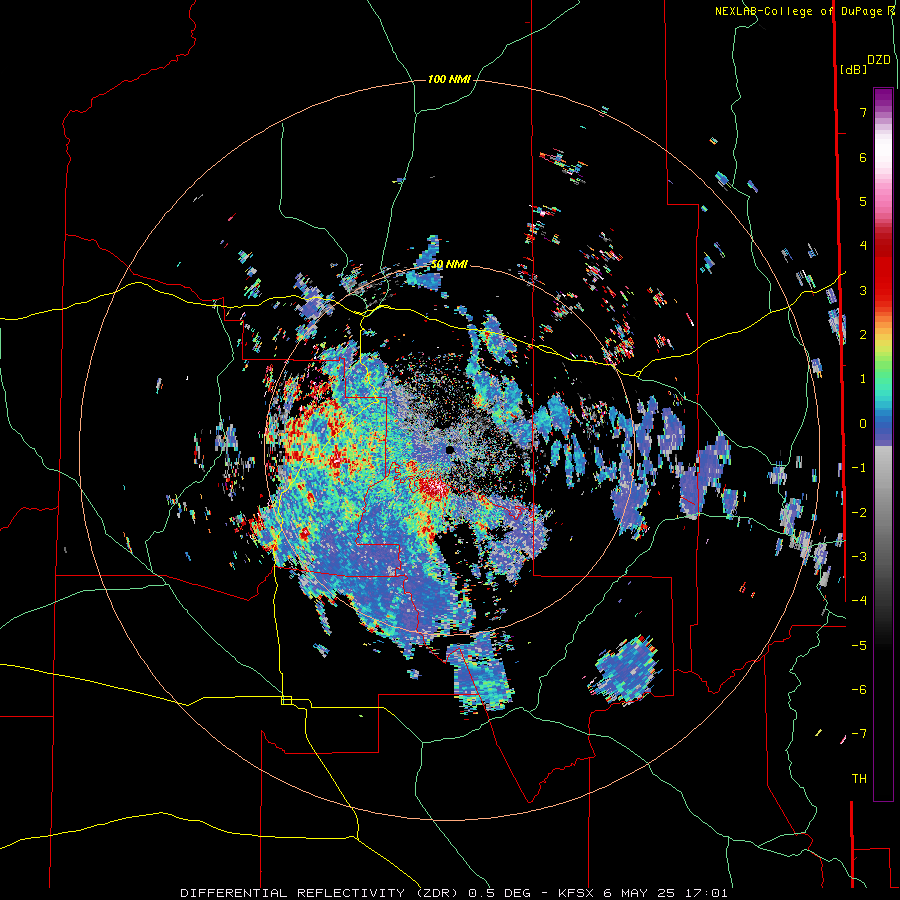The height and width of the screenshot is (900, 900).
Task: Click the 3 value on the scale
Action: tap(863, 290)
